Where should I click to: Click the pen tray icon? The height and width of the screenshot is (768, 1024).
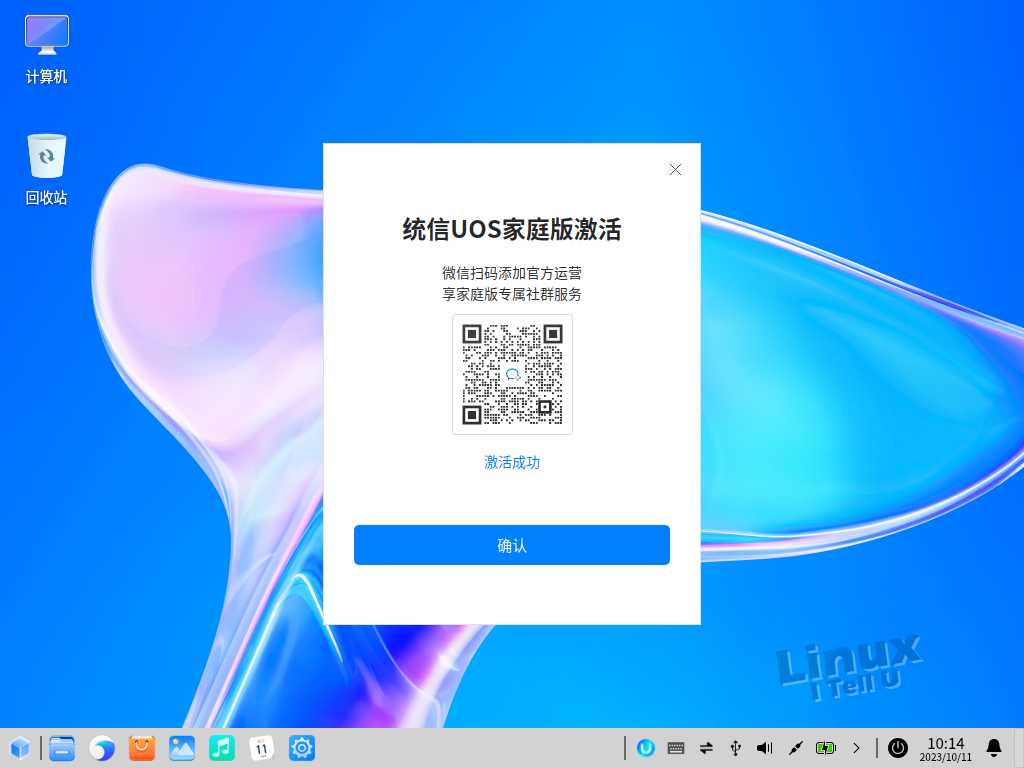[795, 748]
